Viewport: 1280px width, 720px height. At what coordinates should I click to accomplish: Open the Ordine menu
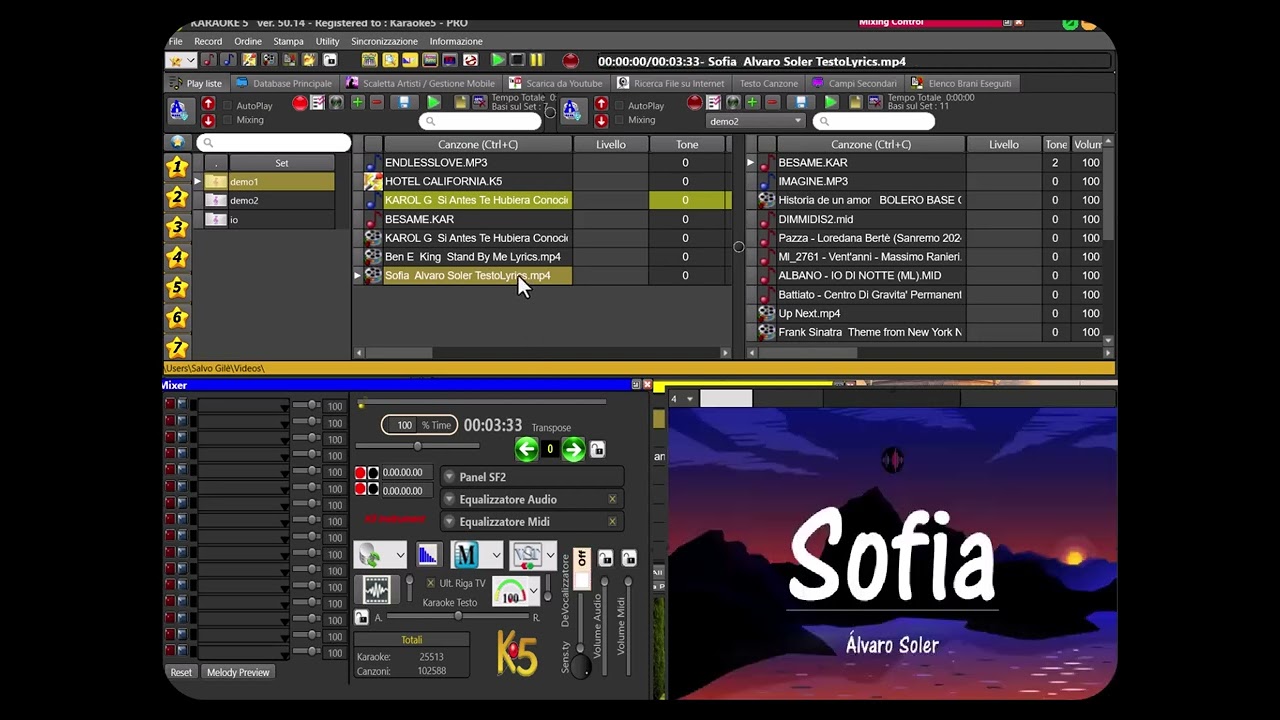pos(248,41)
